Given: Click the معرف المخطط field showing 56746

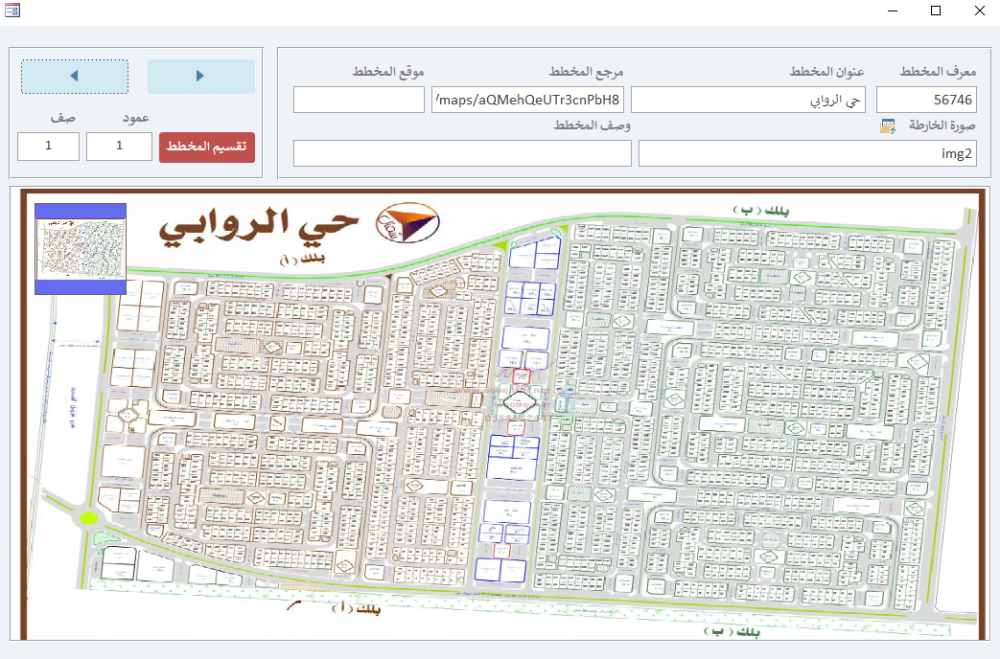Looking at the screenshot, I should (x=926, y=100).
